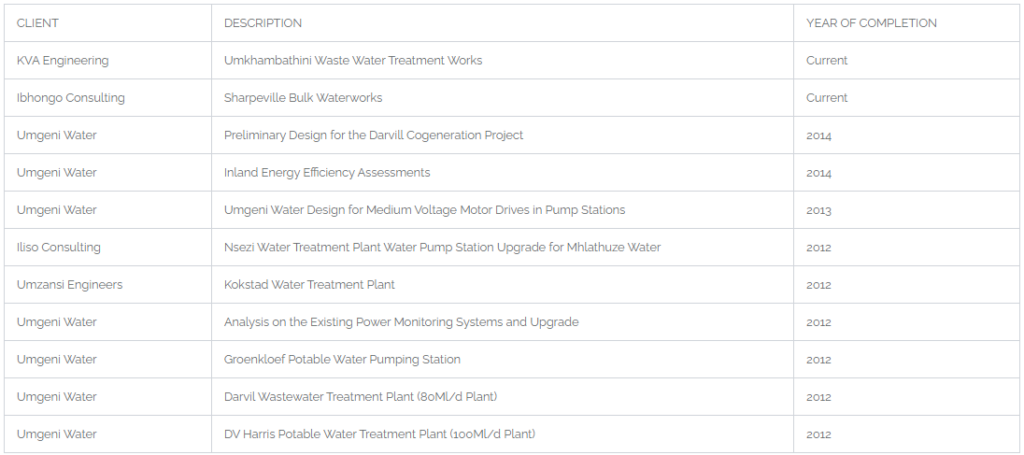
Task: Select Kokstad Water Treatment Plant entry
Action: (x=309, y=285)
